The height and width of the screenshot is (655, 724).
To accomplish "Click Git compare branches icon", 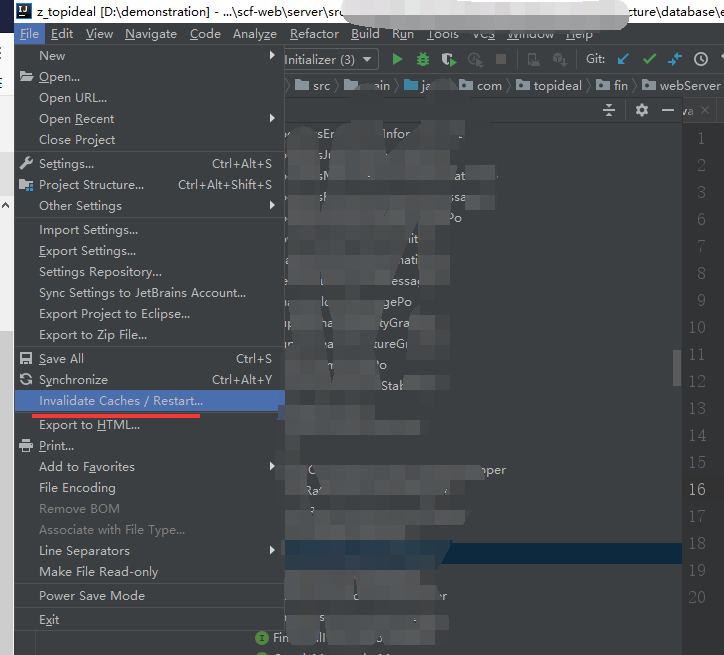I will coord(675,59).
